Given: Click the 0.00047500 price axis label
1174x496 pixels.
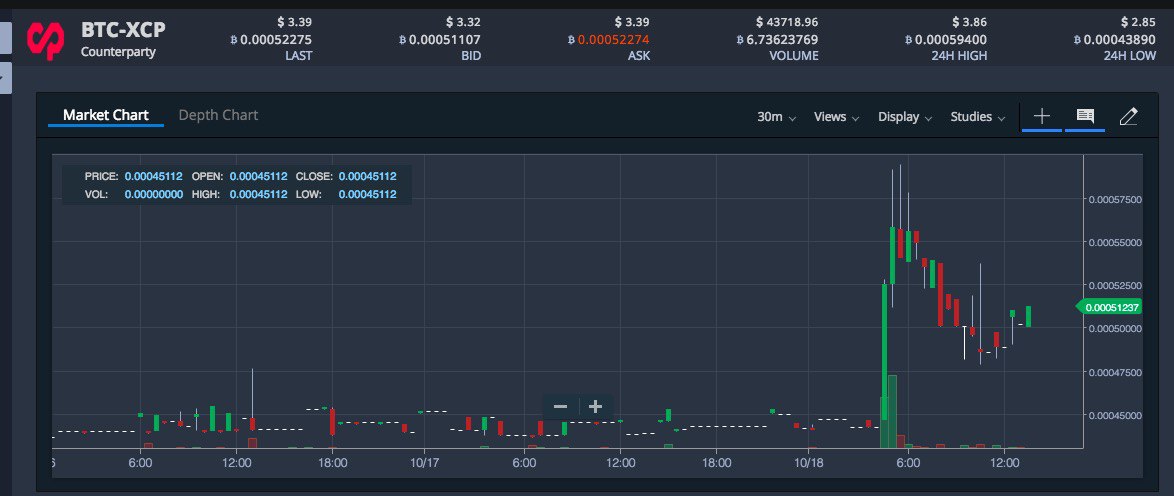Looking at the screenshot, I should [x=1115, y=372].
